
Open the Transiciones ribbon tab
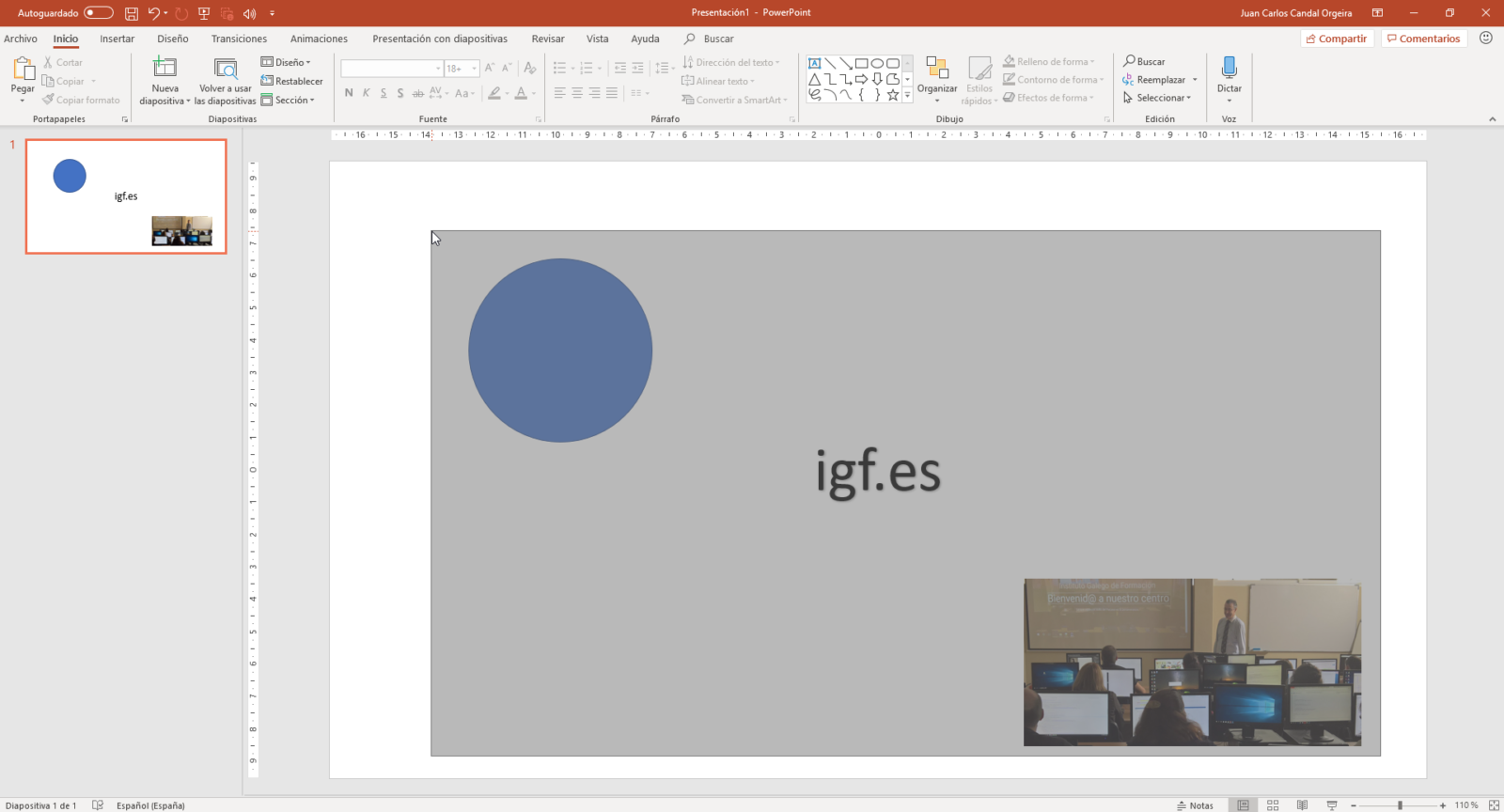click(x=239, y=39)
